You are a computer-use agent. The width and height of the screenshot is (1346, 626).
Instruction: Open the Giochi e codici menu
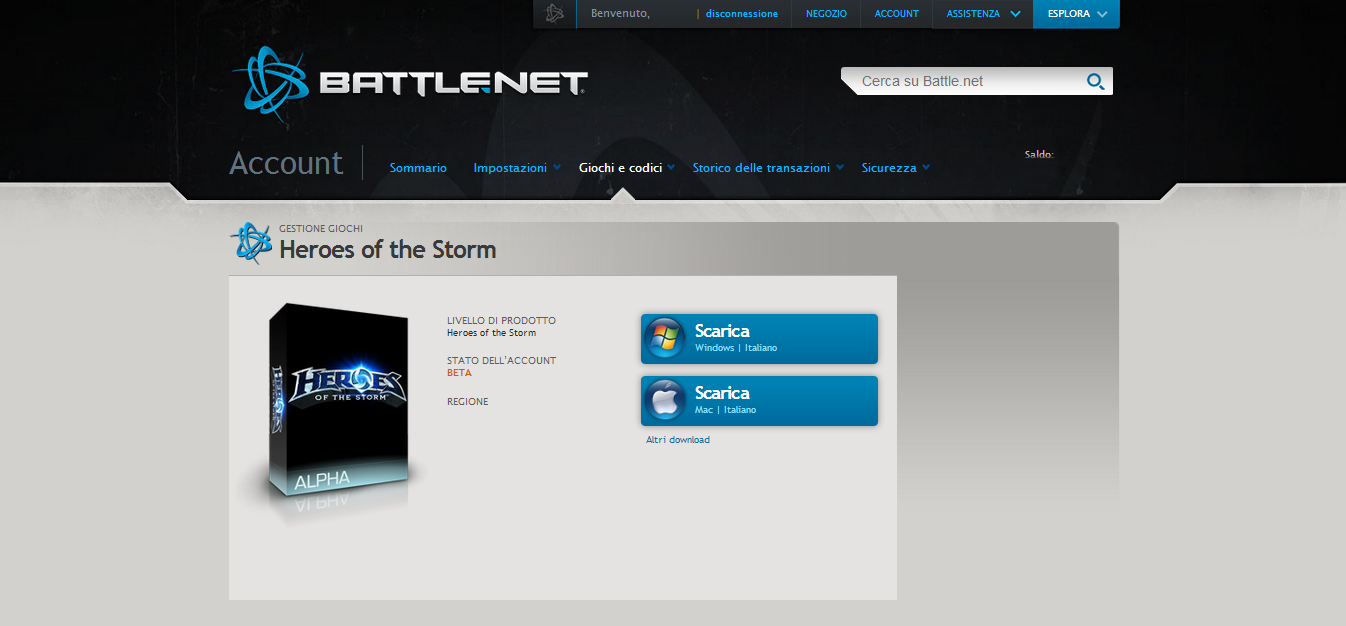(626, 168)
